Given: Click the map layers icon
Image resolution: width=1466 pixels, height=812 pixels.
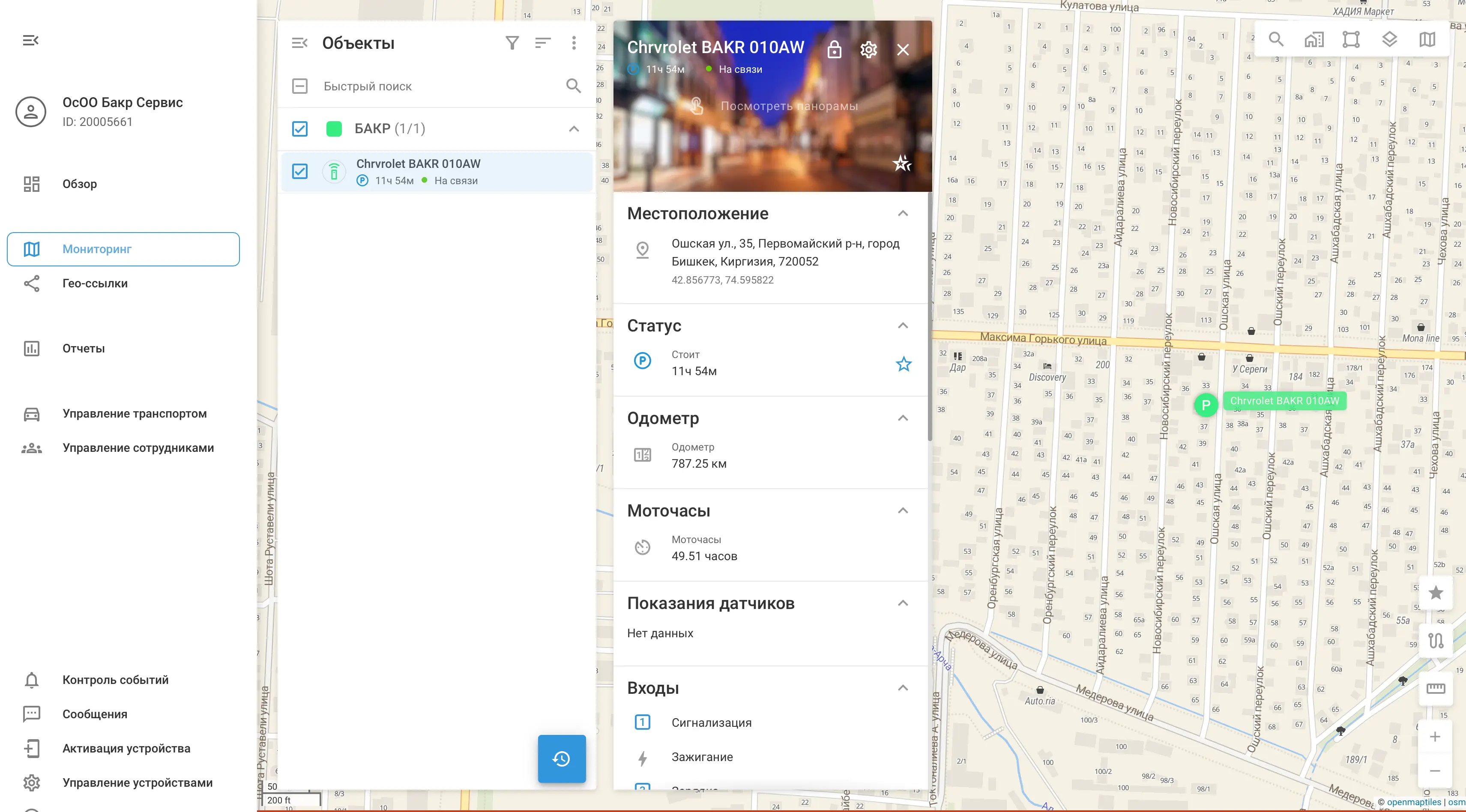Looking at the screenshot, I should (1389, 39).
